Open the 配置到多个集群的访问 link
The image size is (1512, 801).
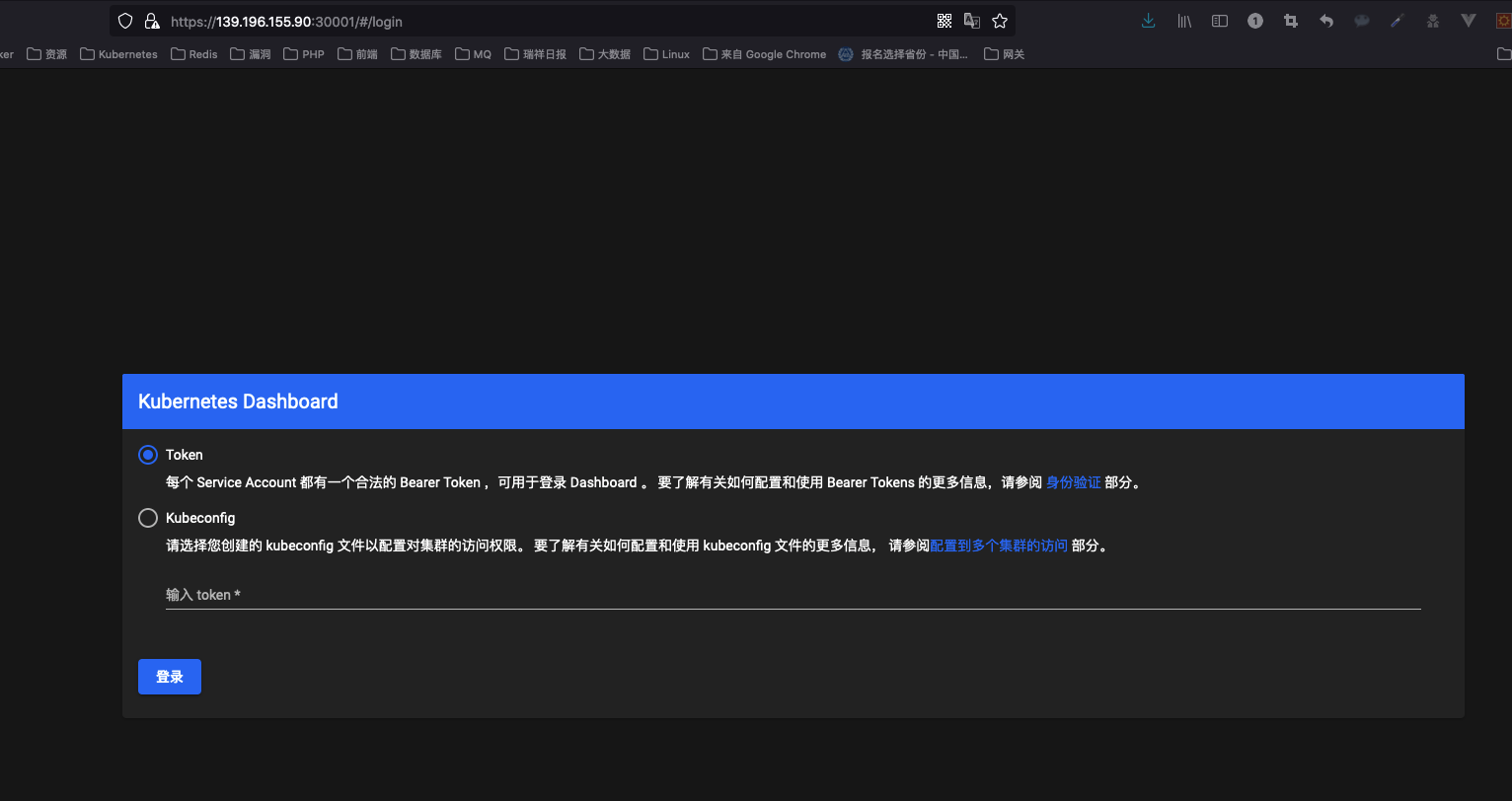(x=999, y=546)
